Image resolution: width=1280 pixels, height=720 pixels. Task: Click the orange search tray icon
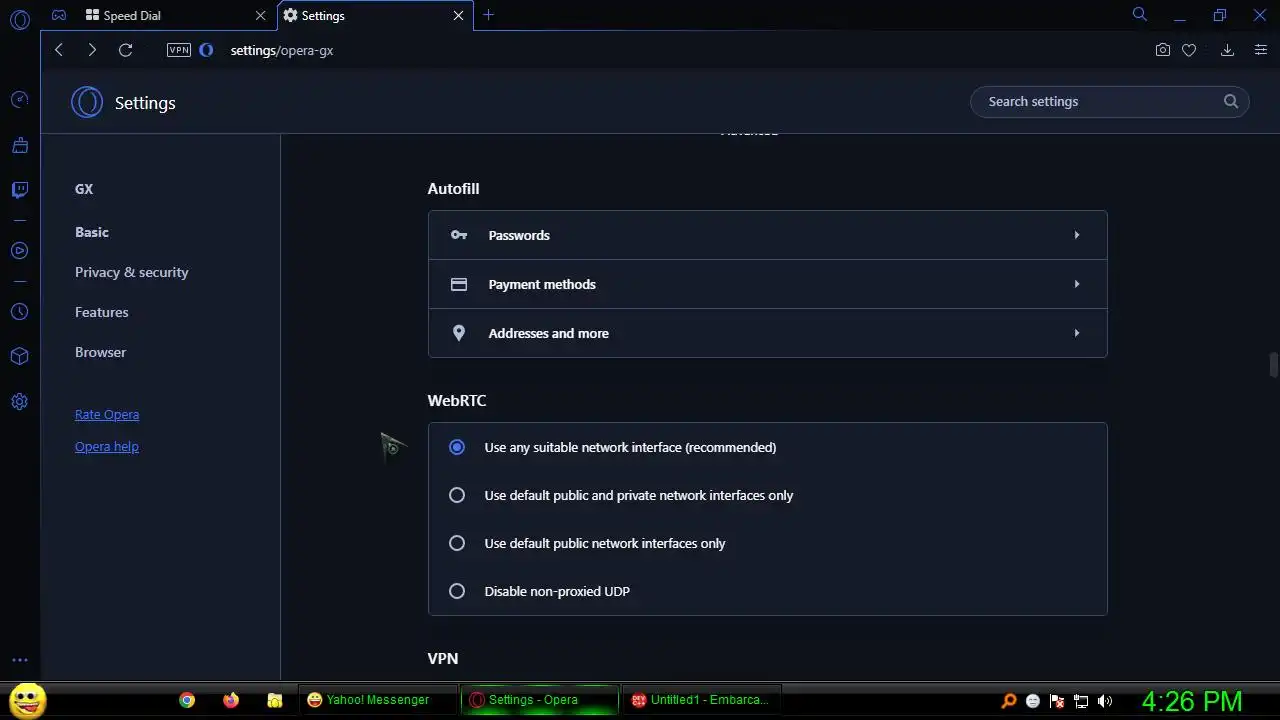pos(1009,701)
